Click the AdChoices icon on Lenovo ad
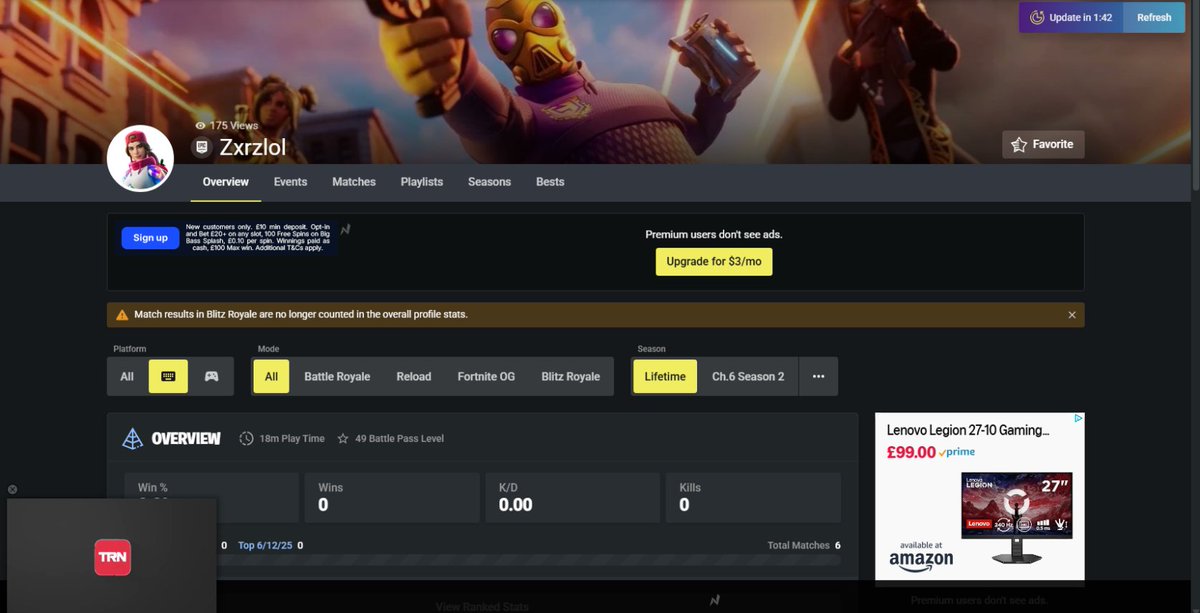Screen dimensions: 1200x613 [x=1079, y=419]
